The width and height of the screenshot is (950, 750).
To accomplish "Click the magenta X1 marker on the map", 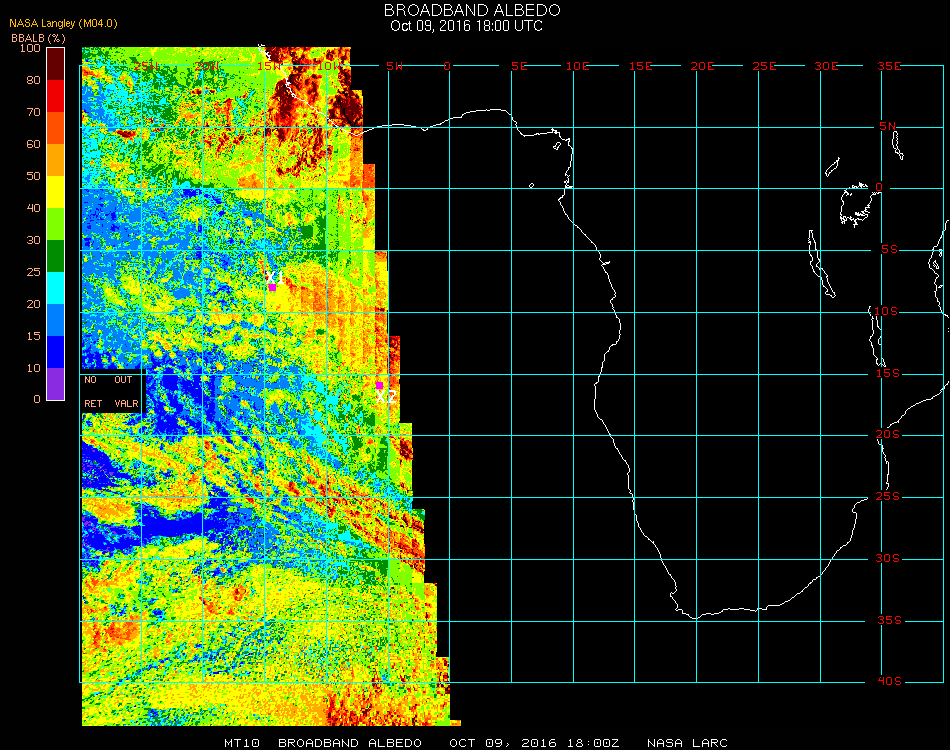I will (x=272, y=287).
